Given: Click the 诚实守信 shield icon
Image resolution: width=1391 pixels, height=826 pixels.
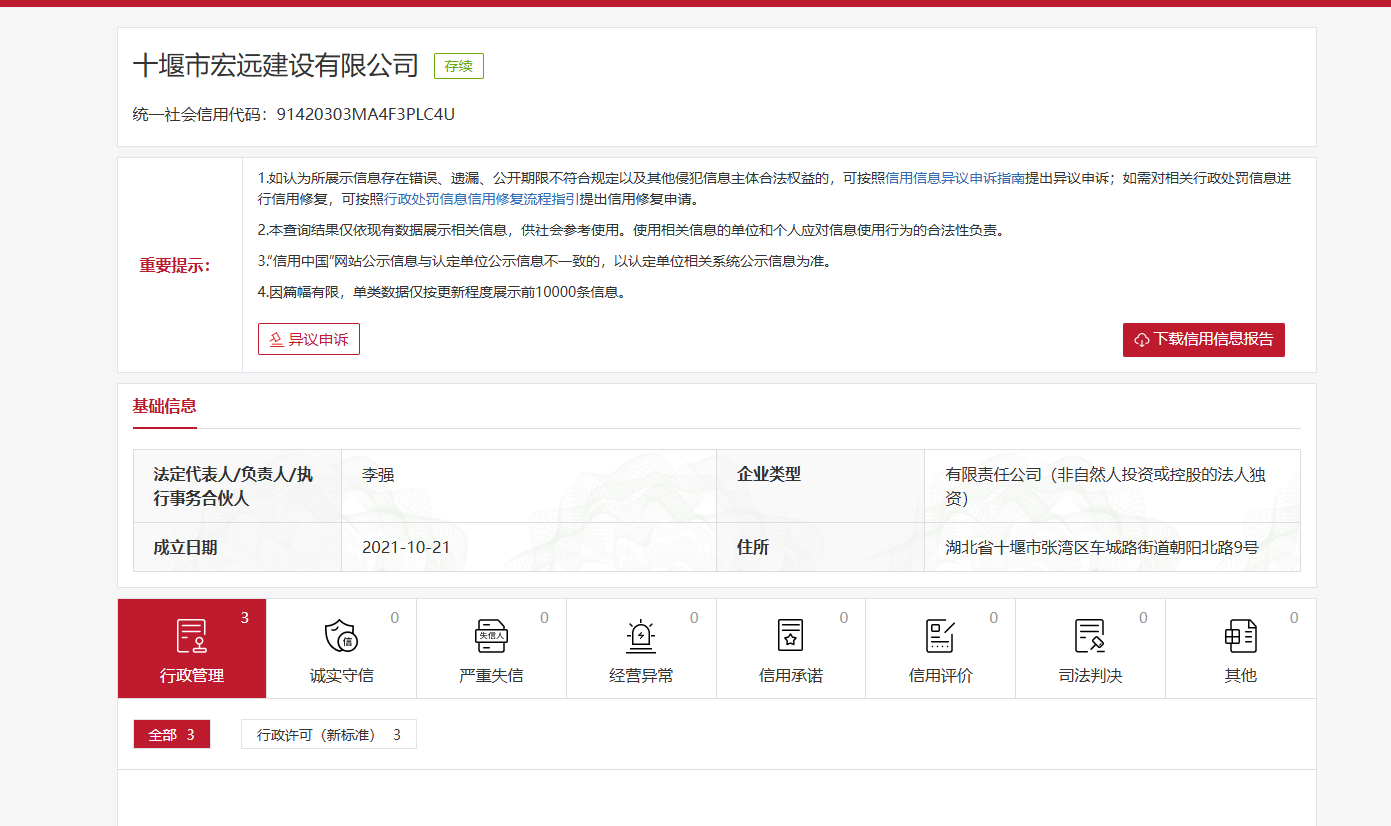Looking at the screenshot, I should tap(341, 636).
